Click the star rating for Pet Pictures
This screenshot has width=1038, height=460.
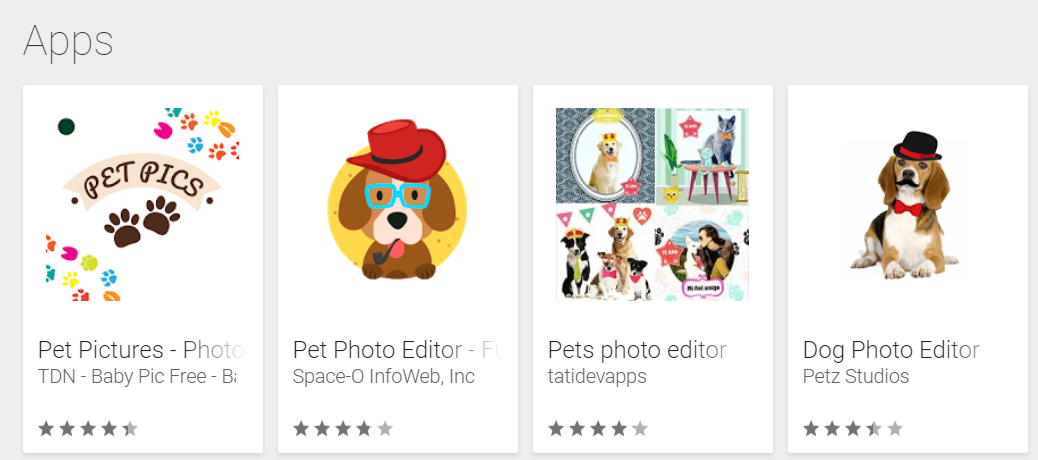88,429
